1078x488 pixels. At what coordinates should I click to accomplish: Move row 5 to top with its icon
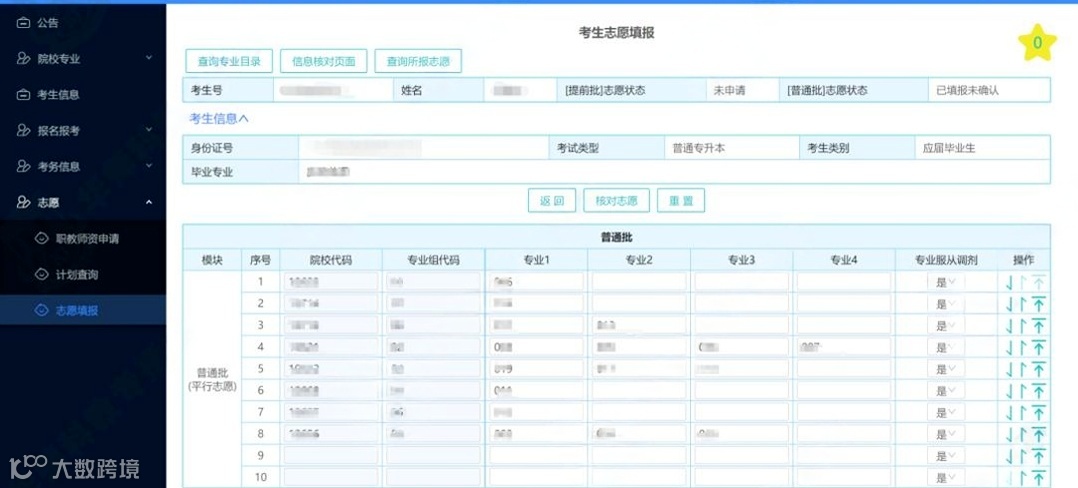point(1038,370)
